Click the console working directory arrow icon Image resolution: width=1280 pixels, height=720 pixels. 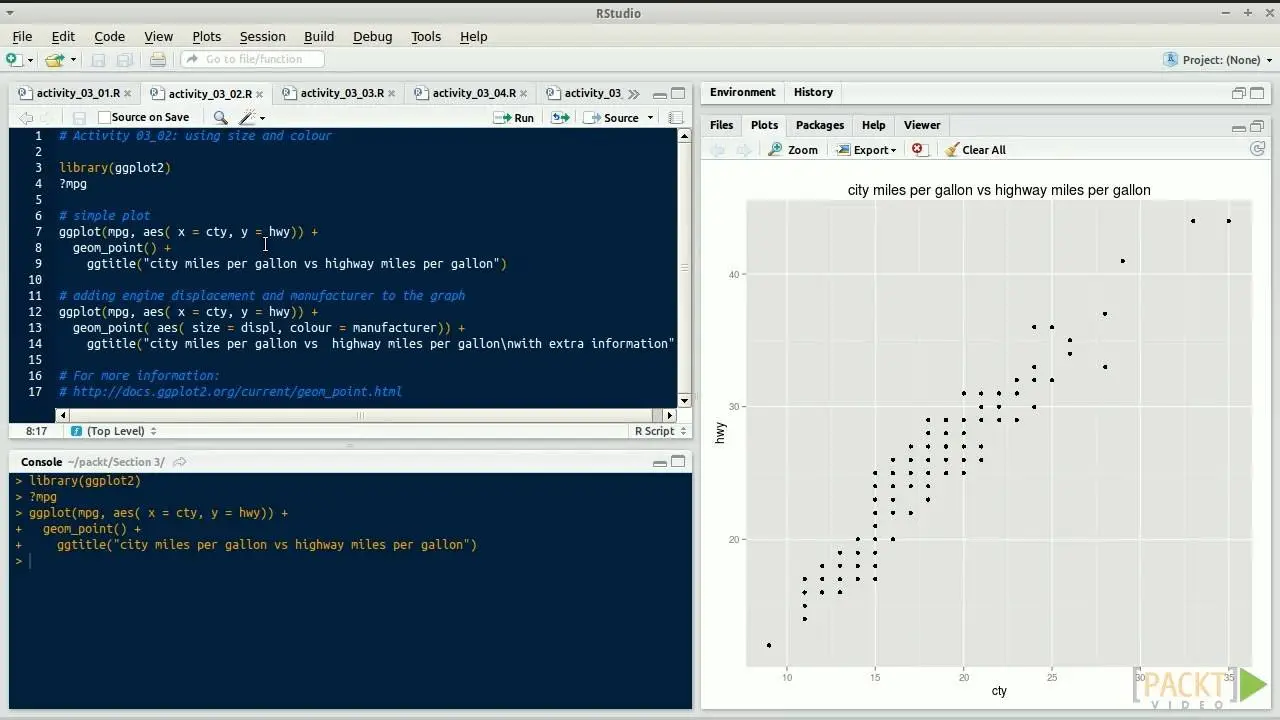tap(180, 462)
